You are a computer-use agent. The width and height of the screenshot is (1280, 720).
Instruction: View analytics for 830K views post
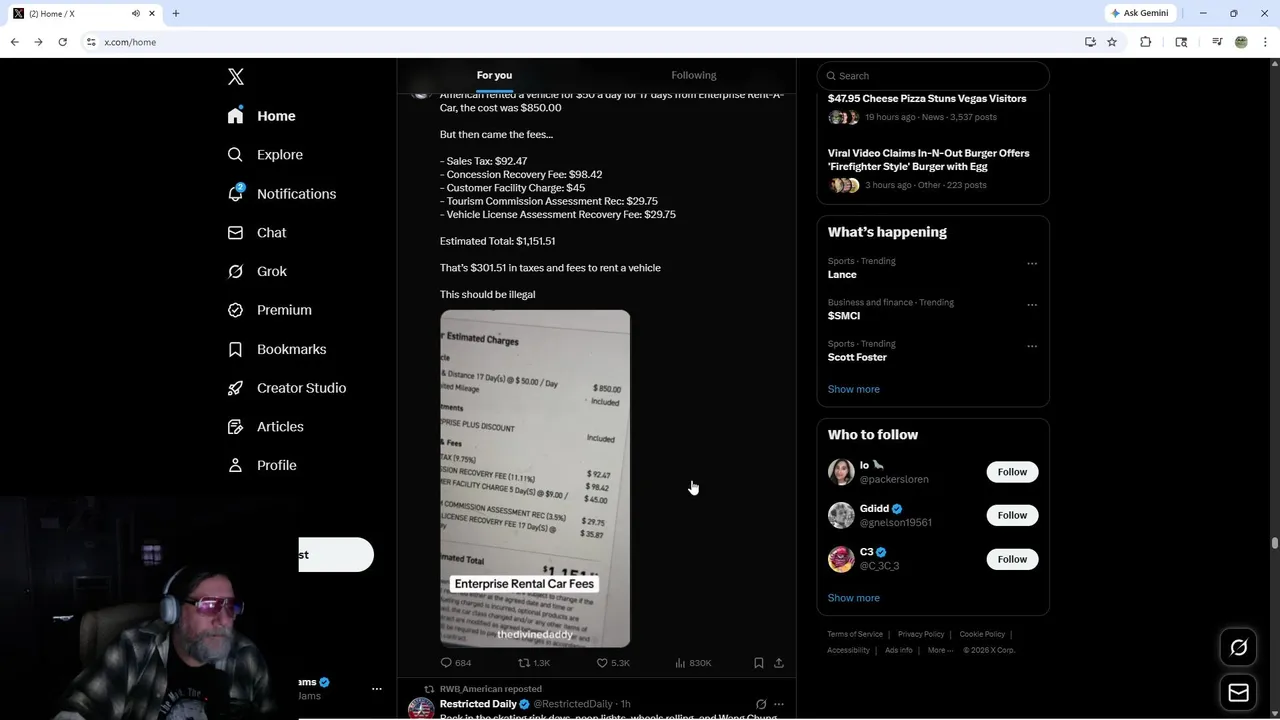pyautogui.click(x=693, y=663)
